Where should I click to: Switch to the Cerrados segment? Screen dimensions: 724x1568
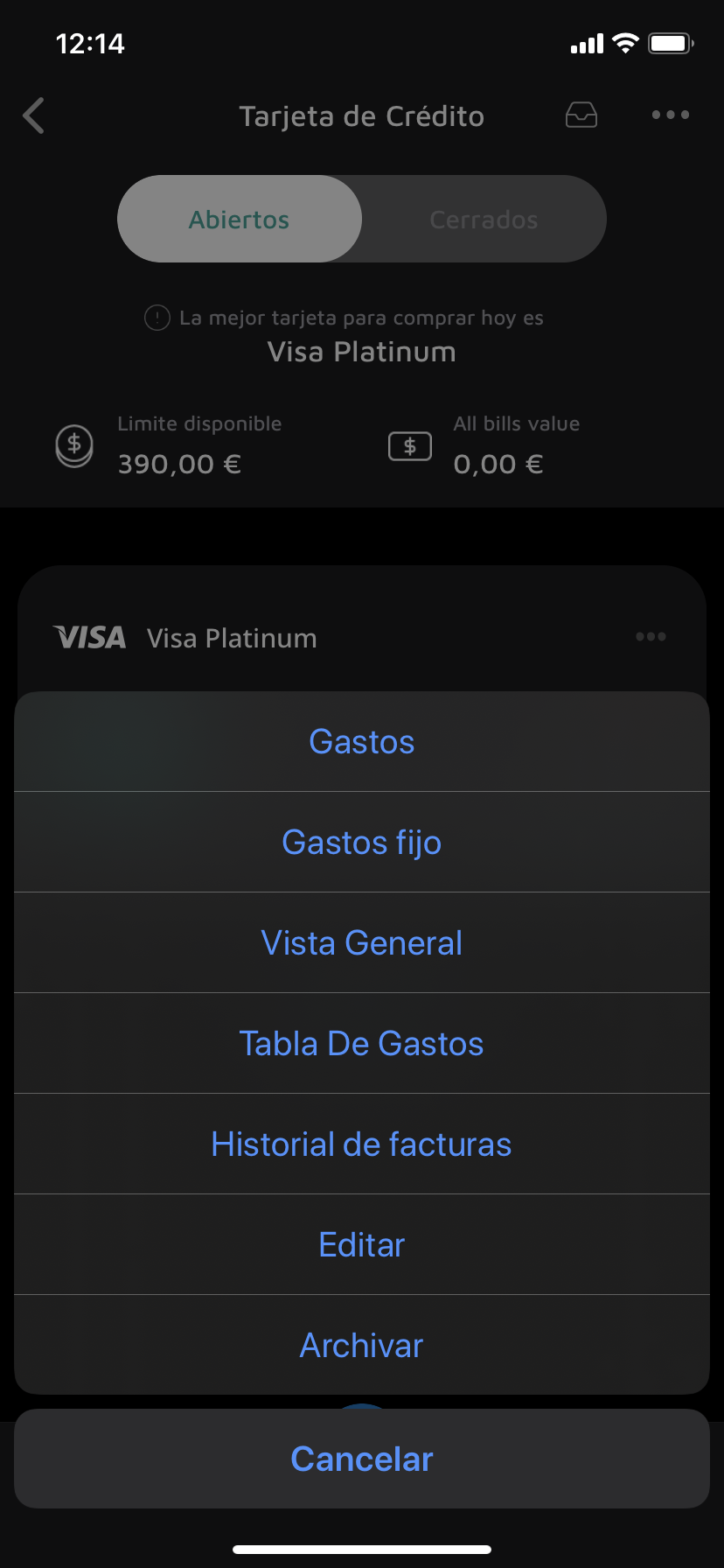click(x=484, y=219)
